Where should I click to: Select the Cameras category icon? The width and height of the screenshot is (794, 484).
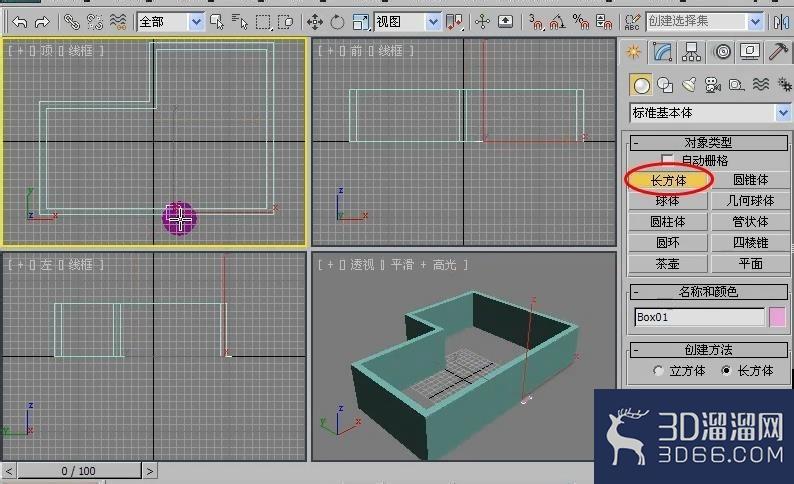(x=712, y=85)
